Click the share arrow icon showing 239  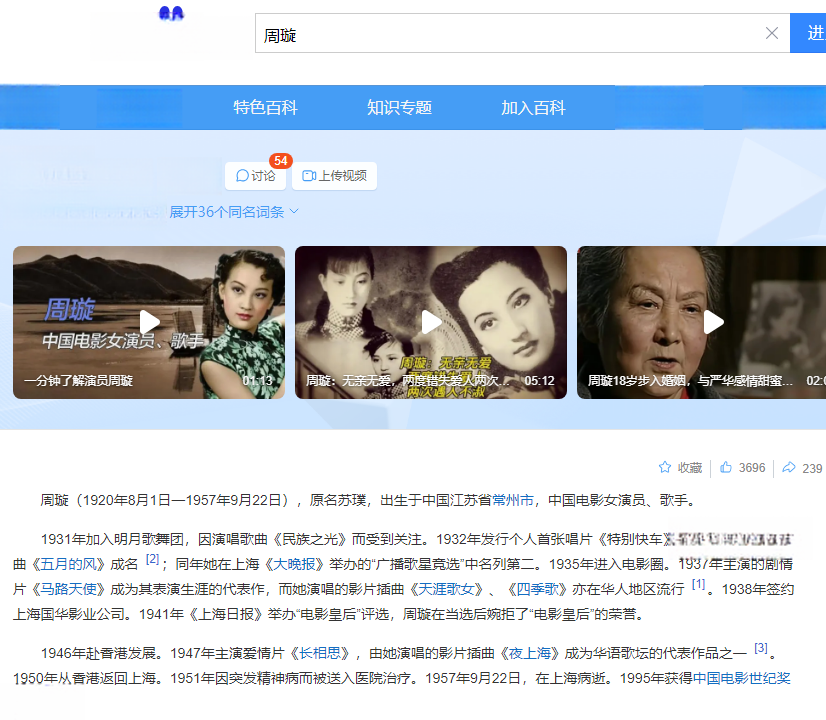(x=789, y=467)
